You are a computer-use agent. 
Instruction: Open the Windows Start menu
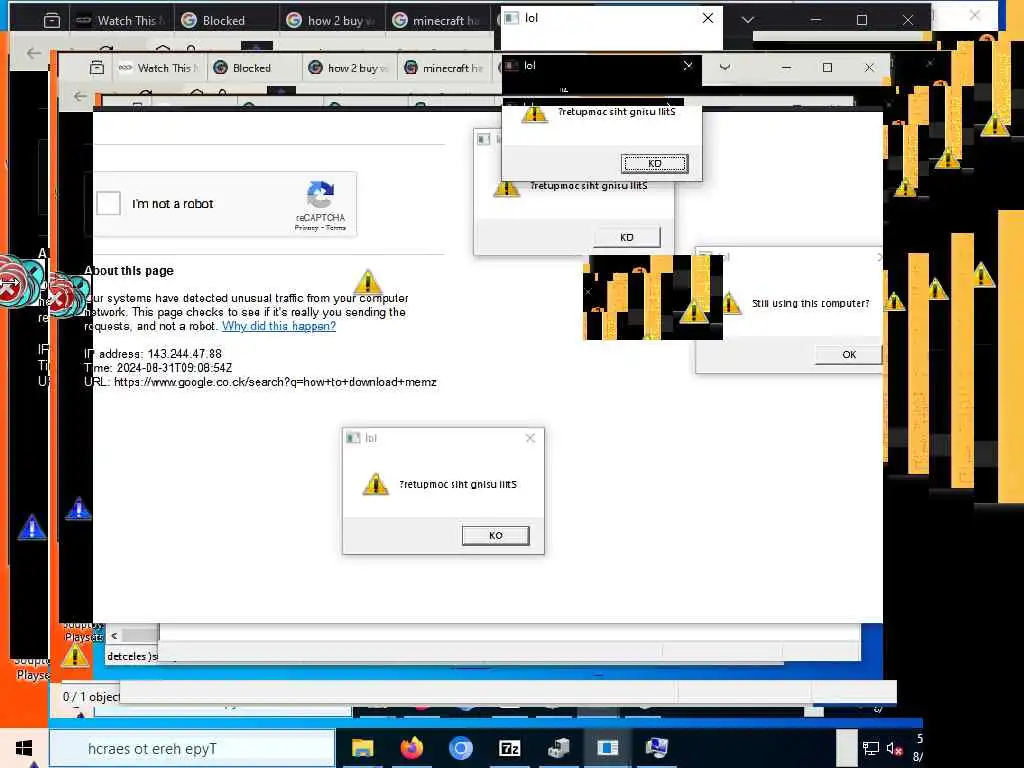pos(24,748)
